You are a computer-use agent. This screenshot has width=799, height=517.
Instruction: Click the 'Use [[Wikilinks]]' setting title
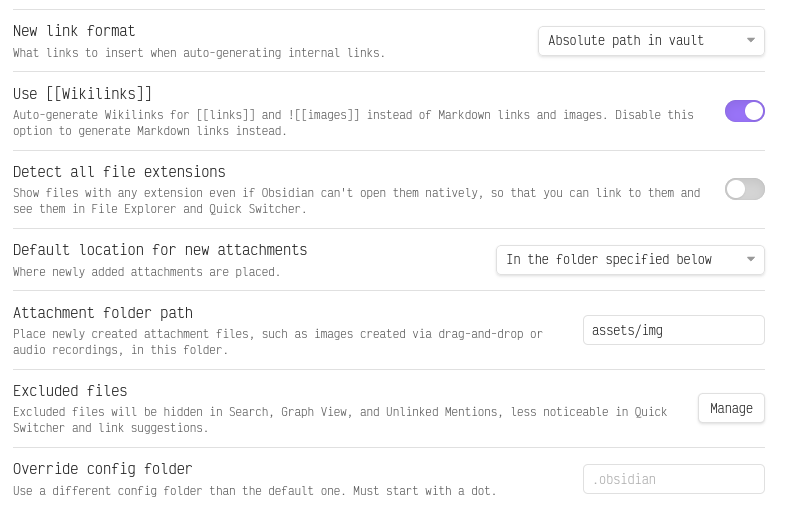(x=82, y=94)
